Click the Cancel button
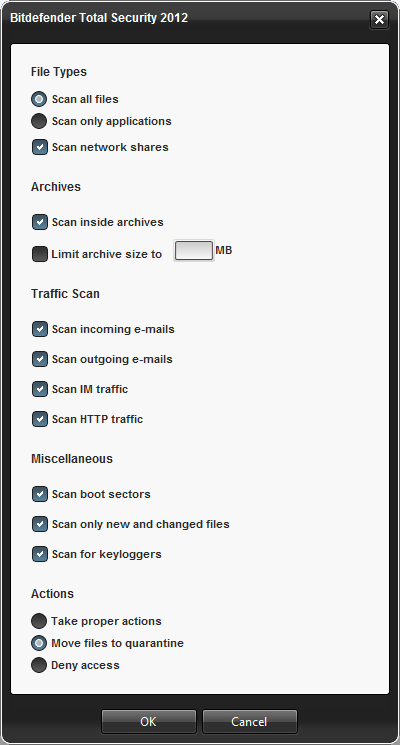Image resolution: width=400 pixels, height=745 pixels. (250, 722)
